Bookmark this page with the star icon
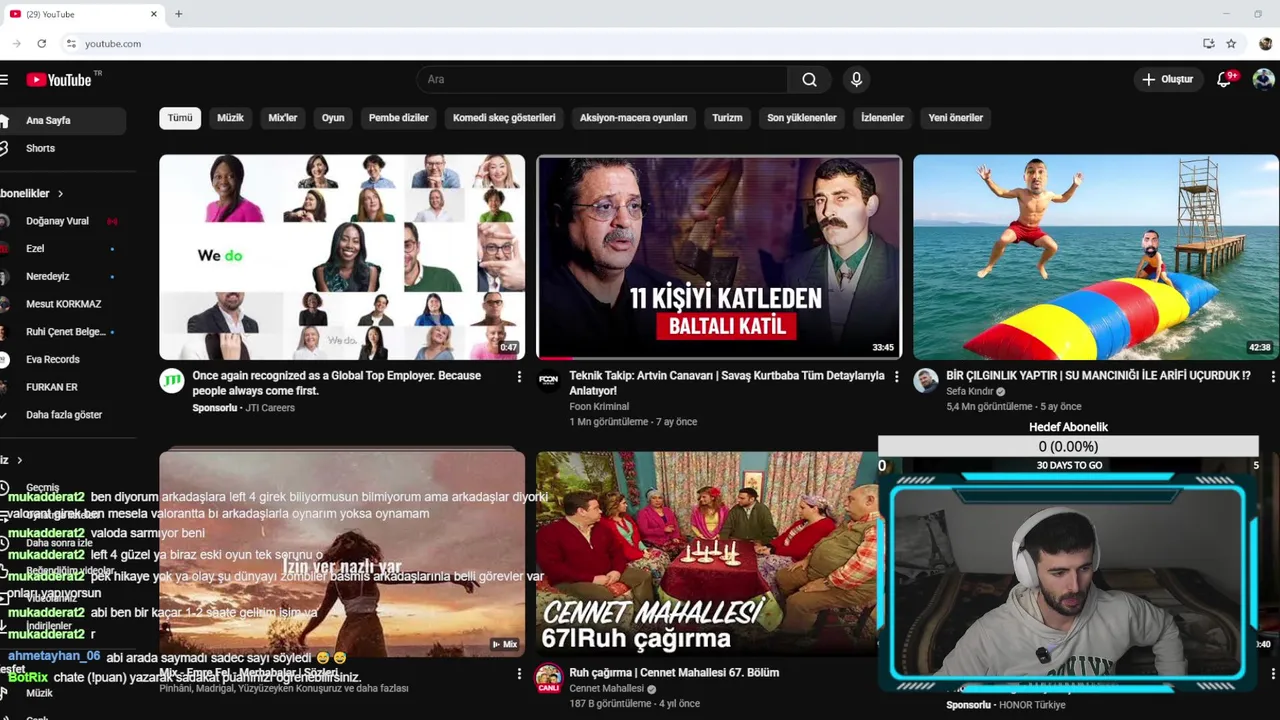The image size is (1280, 720). [x=1231, y=44]
